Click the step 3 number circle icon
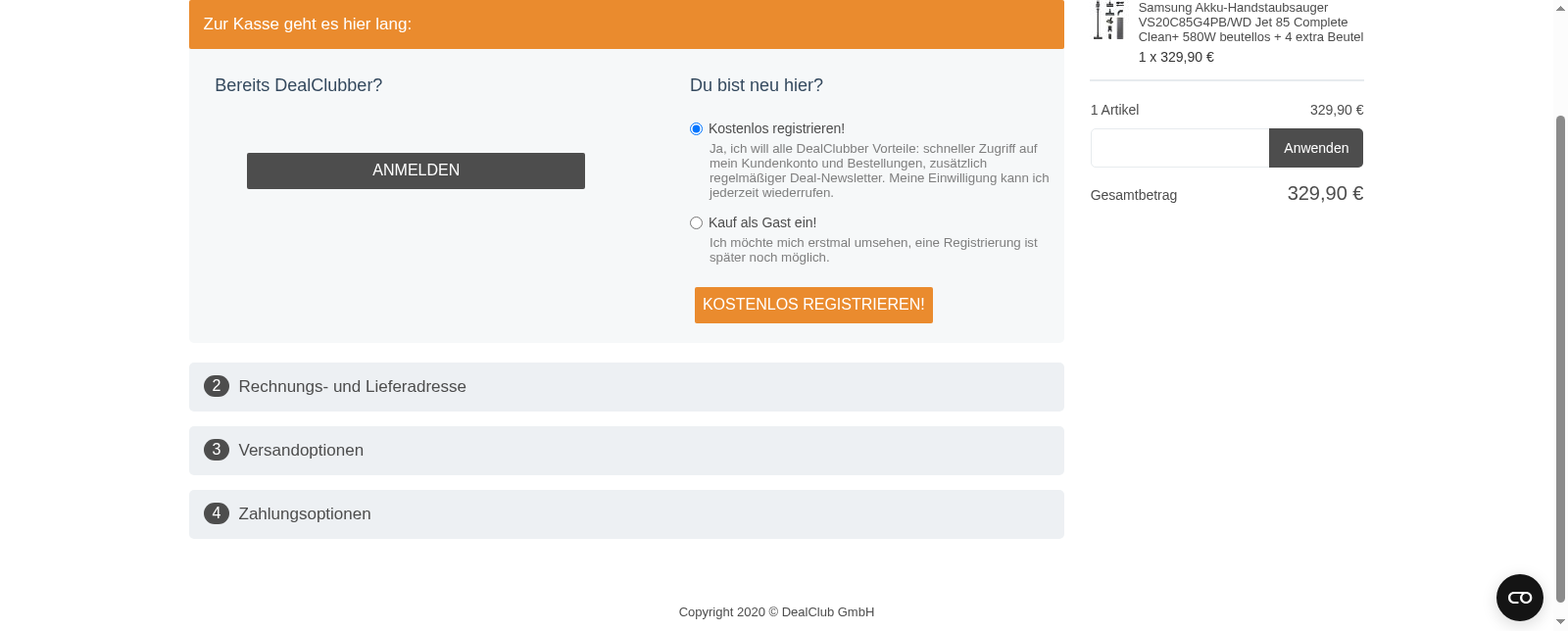1568x631 pixels. click(216, 450)
